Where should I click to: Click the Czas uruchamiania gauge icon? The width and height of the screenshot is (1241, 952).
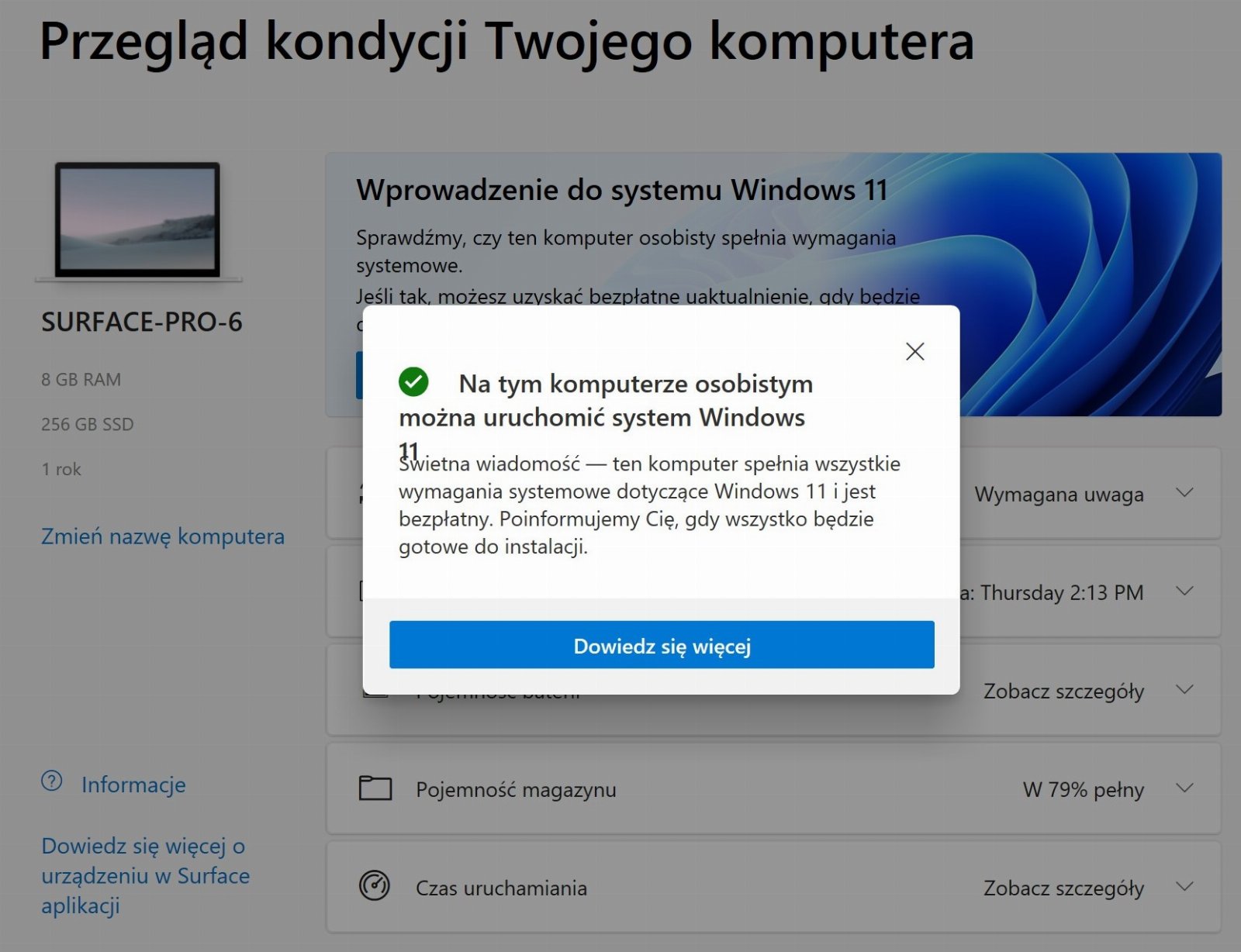(x=375, y=886)
